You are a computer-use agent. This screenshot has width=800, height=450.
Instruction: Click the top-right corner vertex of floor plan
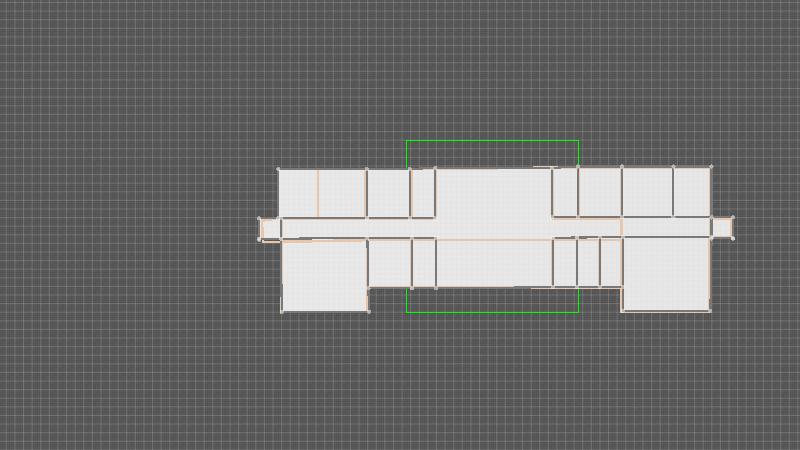click(711, 167)
